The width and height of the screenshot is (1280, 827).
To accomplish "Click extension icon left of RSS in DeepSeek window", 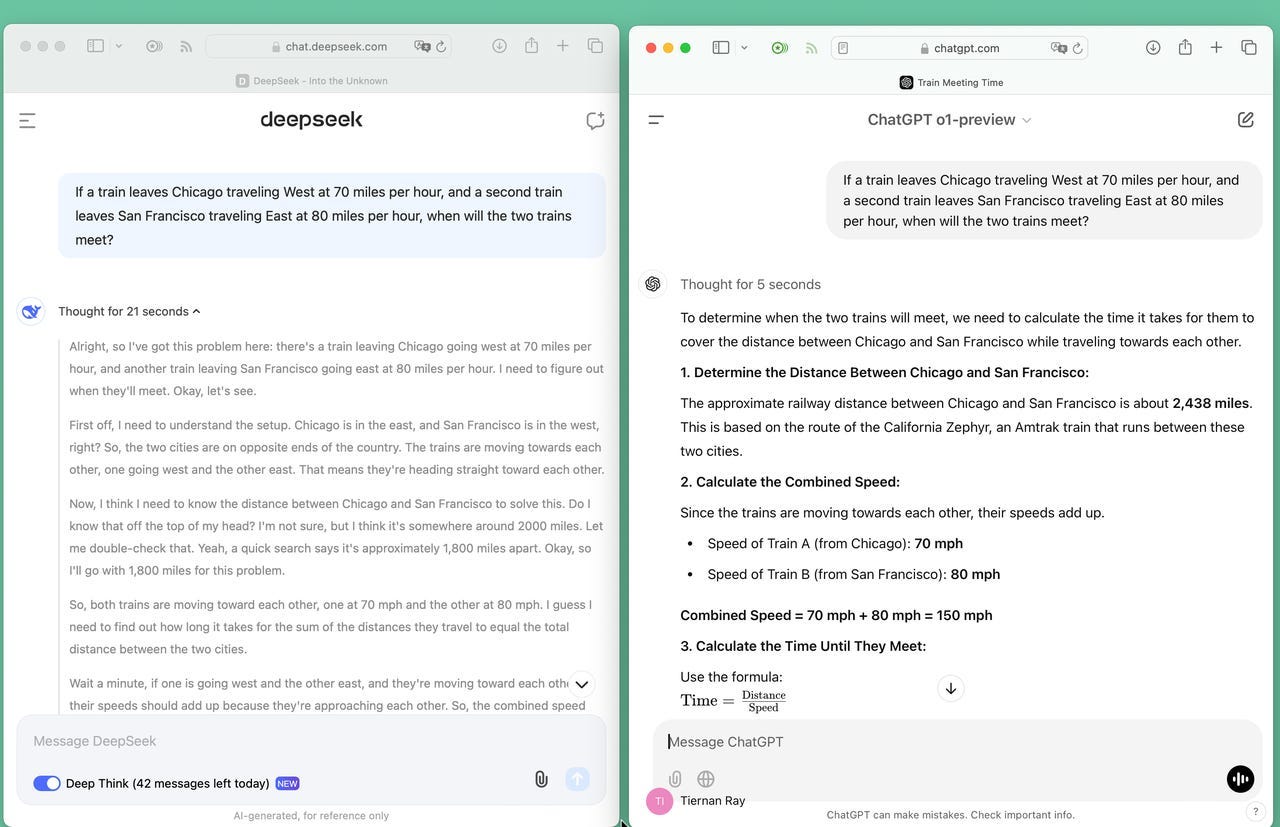I will pos(154,46).
